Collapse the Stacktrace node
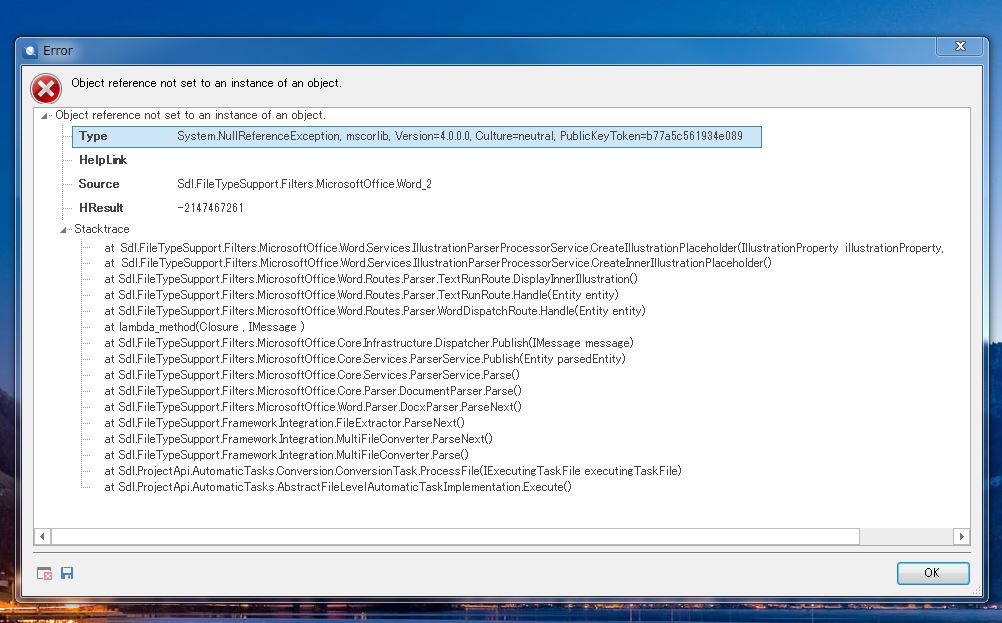The width and height of the screenshot is (1002, 623). click(63, 229)
